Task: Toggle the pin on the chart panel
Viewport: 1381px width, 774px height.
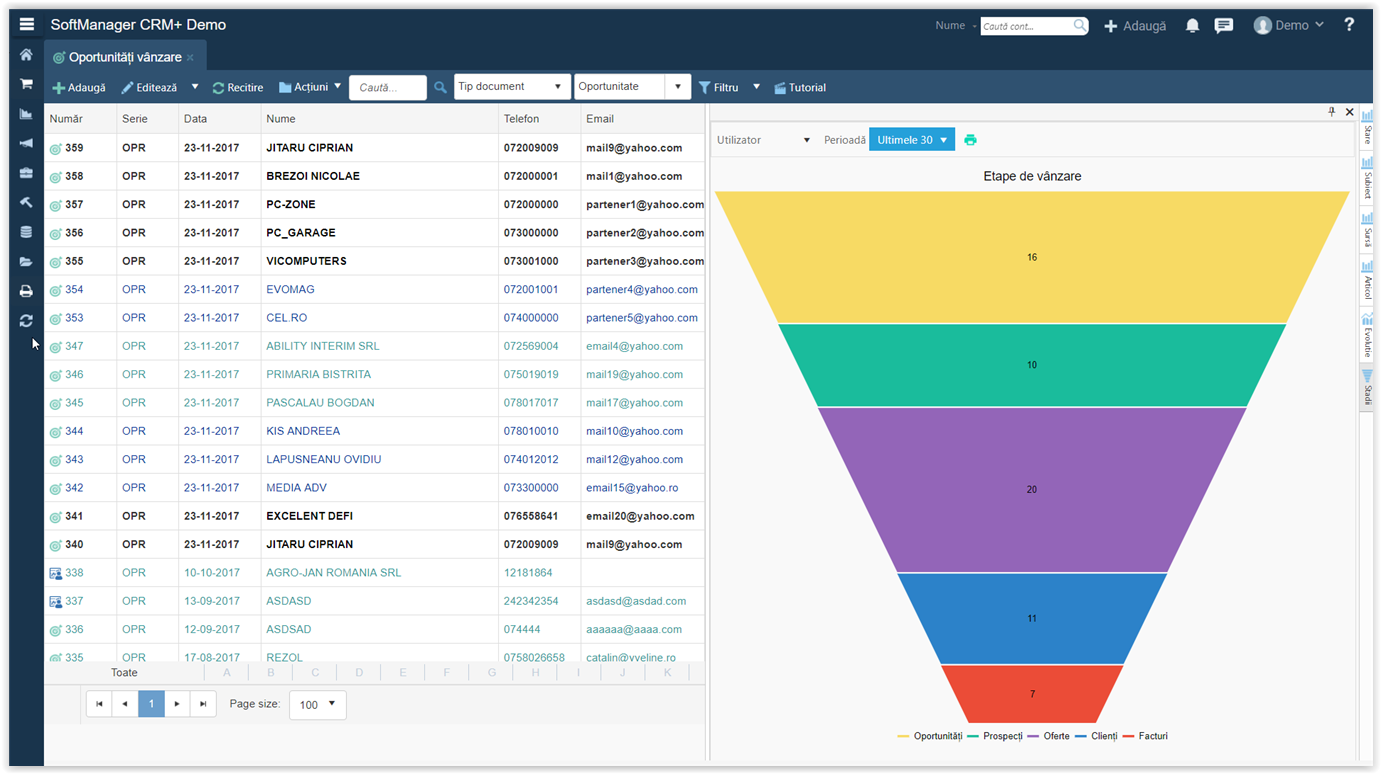Action: 1331,112
